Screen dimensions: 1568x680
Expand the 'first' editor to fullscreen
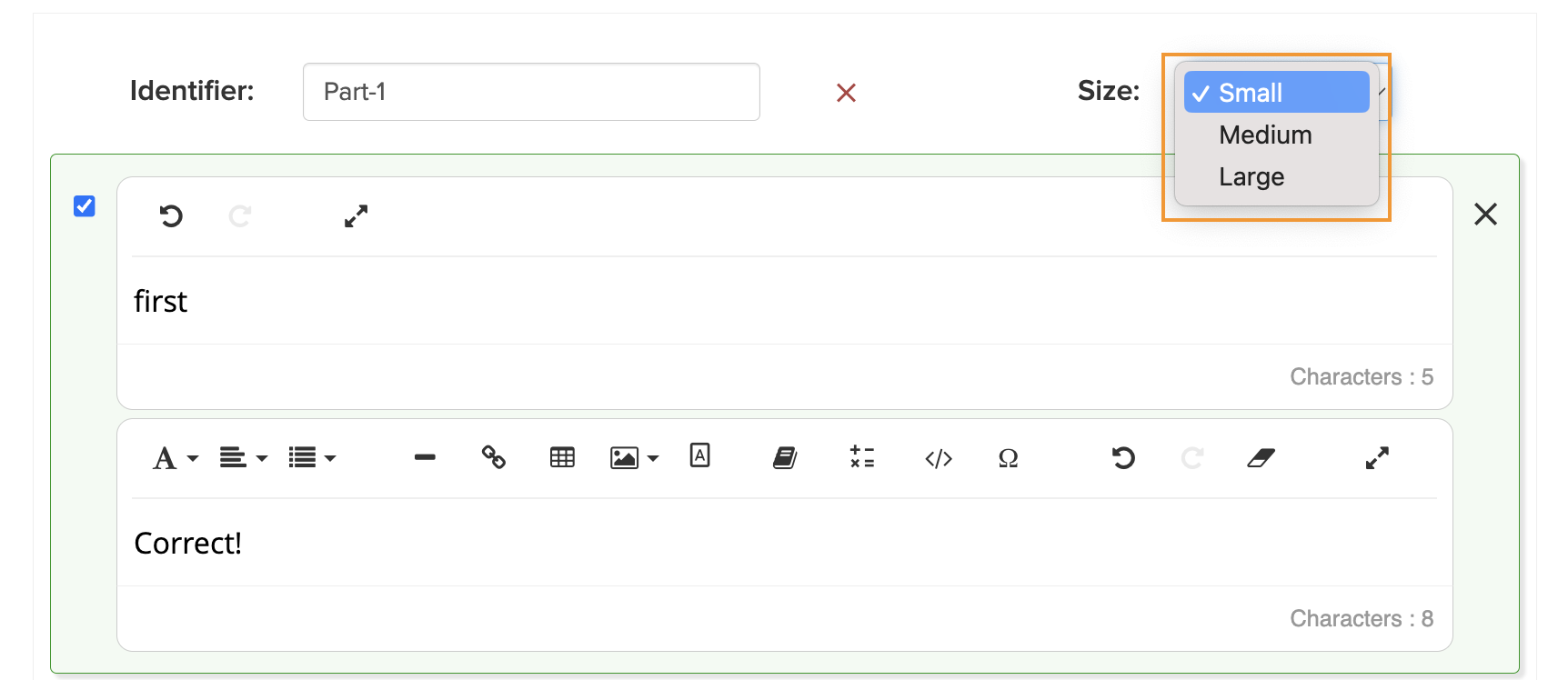click(356, 215)
